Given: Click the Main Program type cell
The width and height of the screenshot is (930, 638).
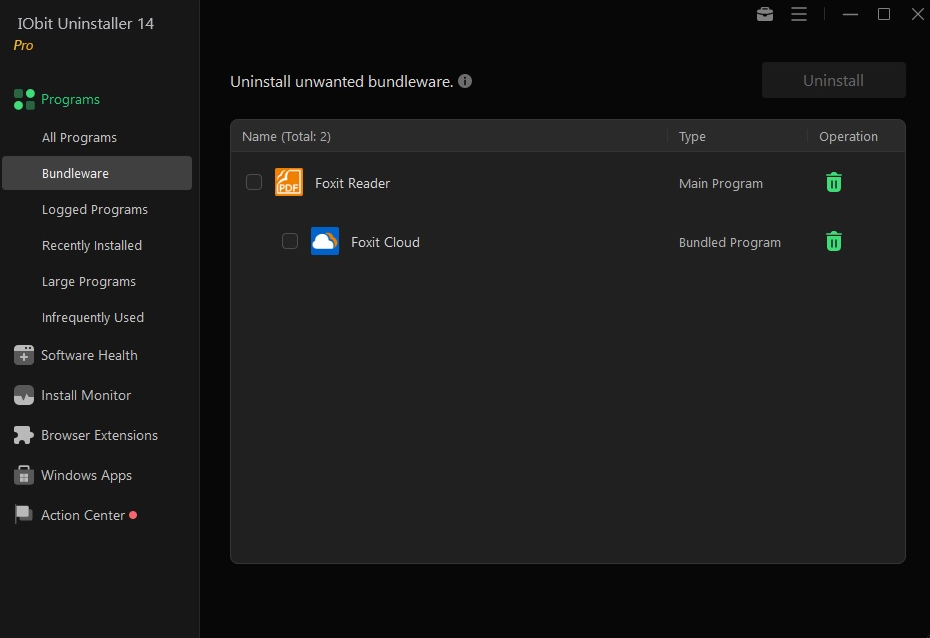Looking at the screenshot, I should pyautogui.click(x=721, y=184).
